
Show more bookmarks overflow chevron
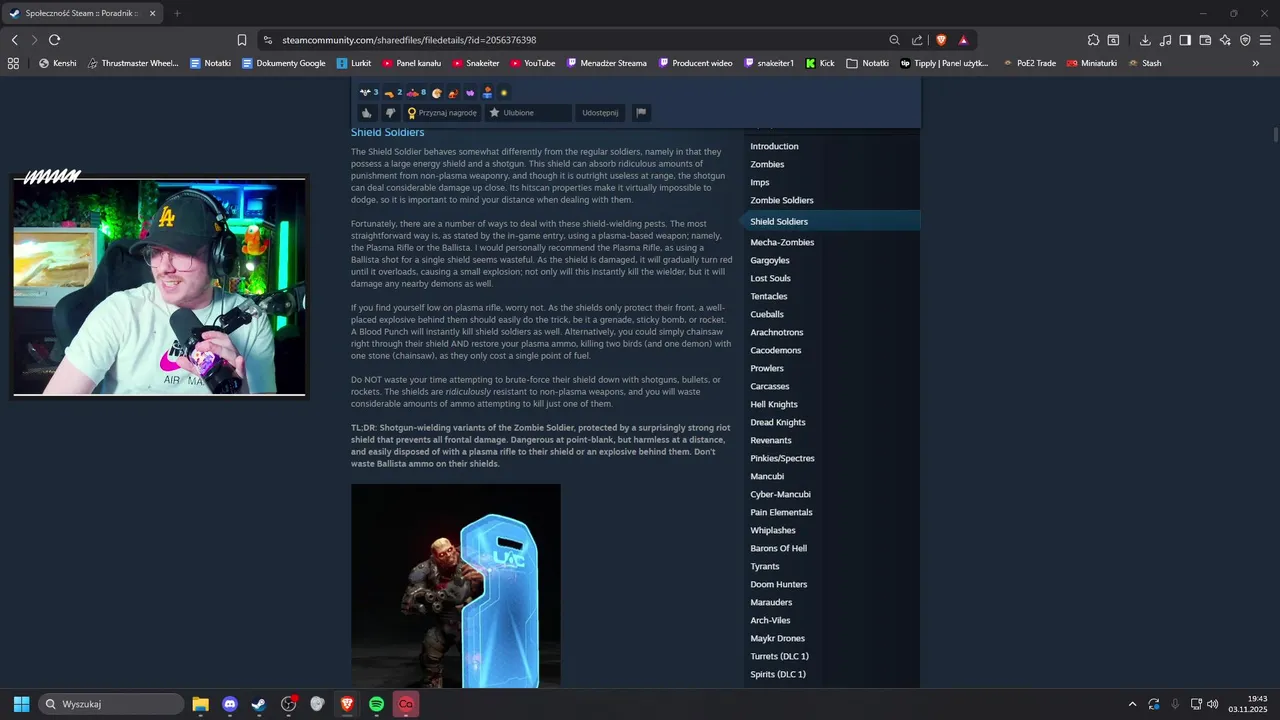pos(1256,63)
